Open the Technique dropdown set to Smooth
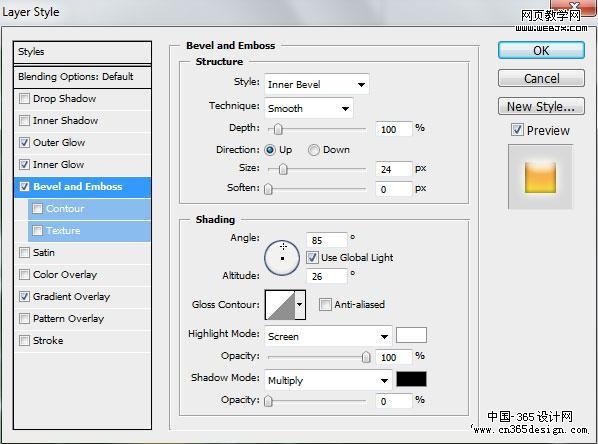 click(309, 108)
